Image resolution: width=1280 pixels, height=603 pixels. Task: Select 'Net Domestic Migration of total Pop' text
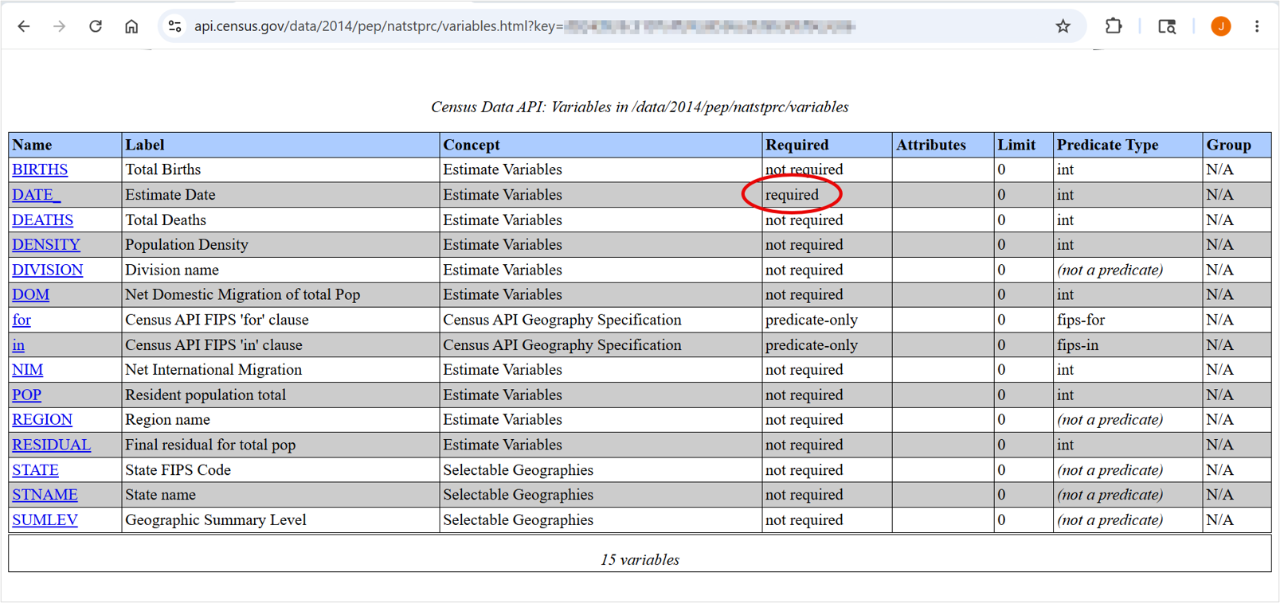(242, 295)
